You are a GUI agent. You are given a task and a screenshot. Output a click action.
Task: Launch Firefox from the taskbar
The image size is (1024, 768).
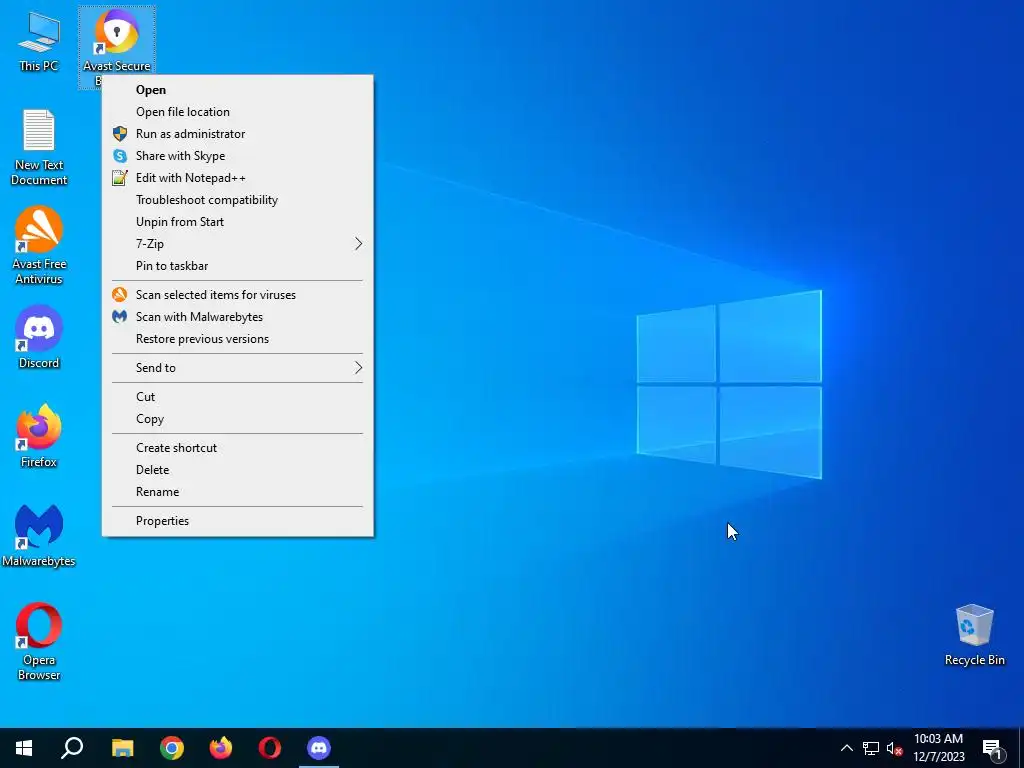221,748
